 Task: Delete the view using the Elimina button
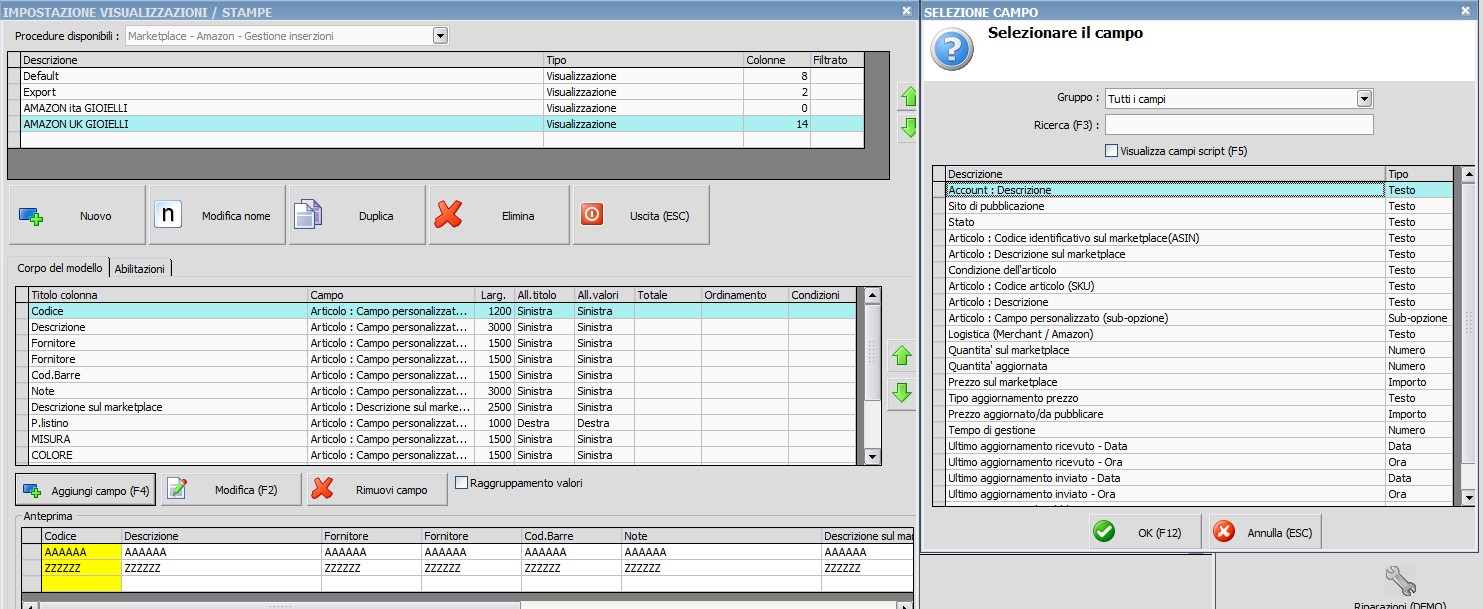tap(498, 215)
